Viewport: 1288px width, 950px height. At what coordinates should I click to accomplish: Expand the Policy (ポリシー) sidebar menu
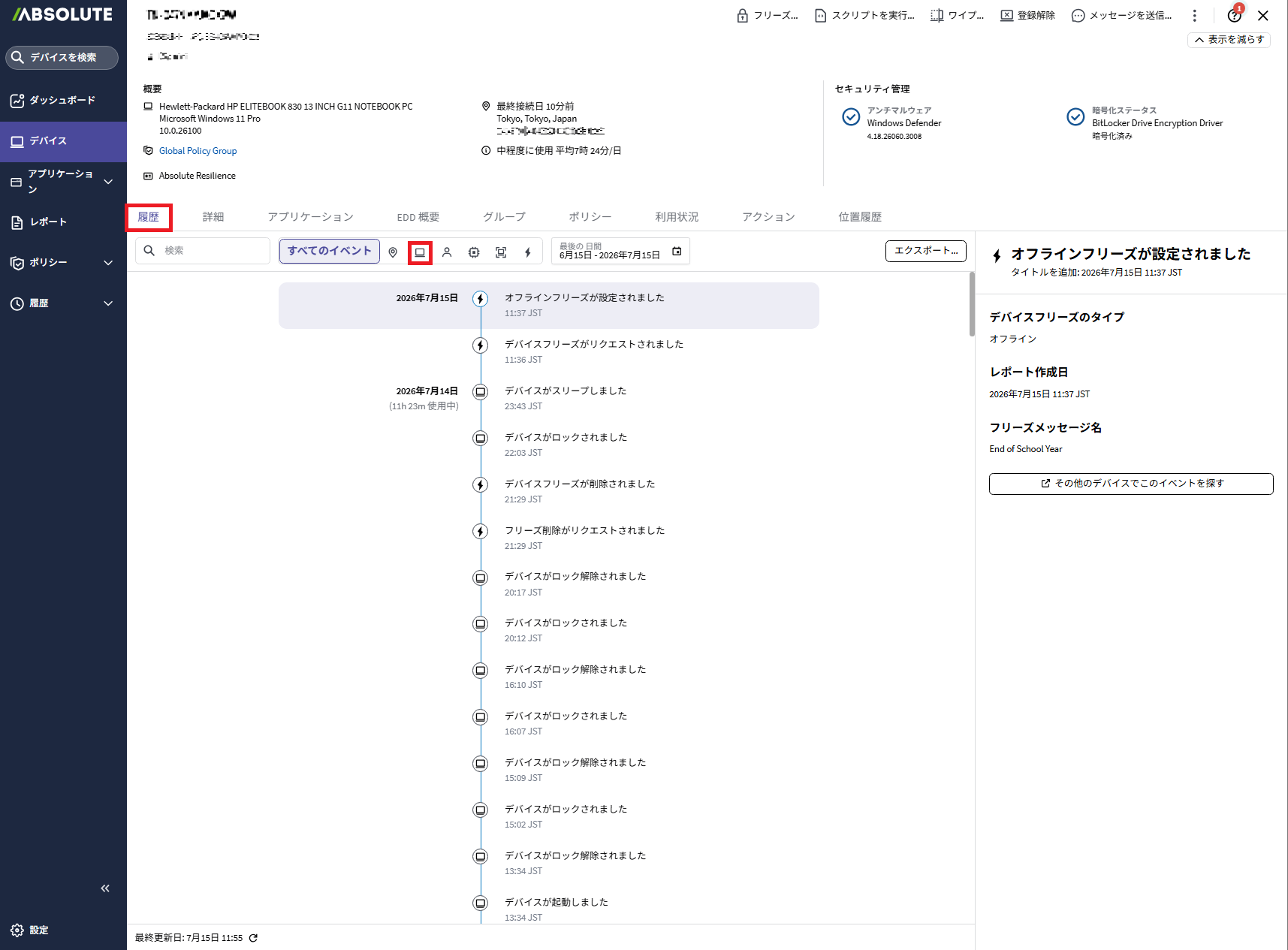coord(63,263)
